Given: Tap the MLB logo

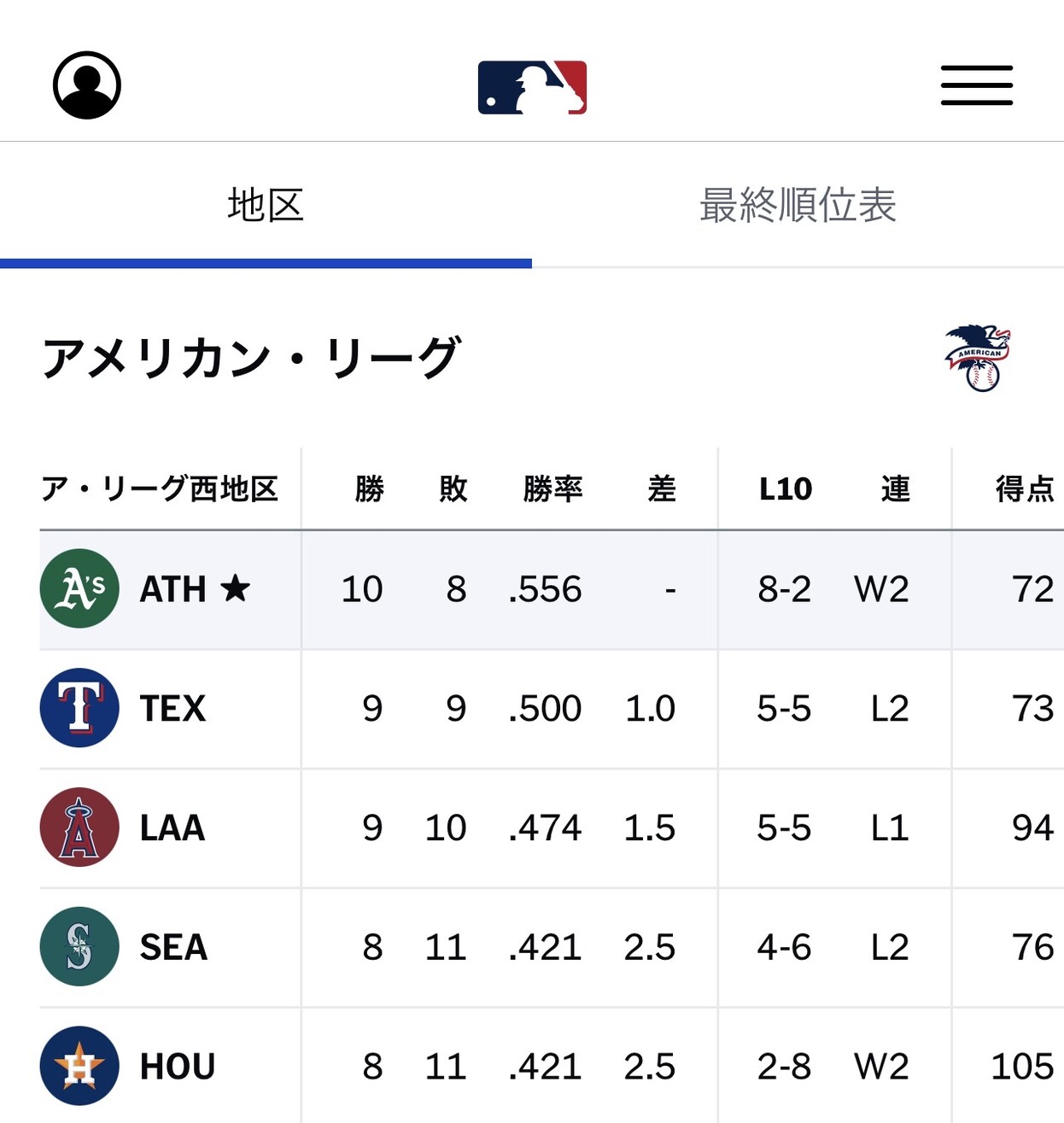Looking at the screenshot, I should 532,87.
